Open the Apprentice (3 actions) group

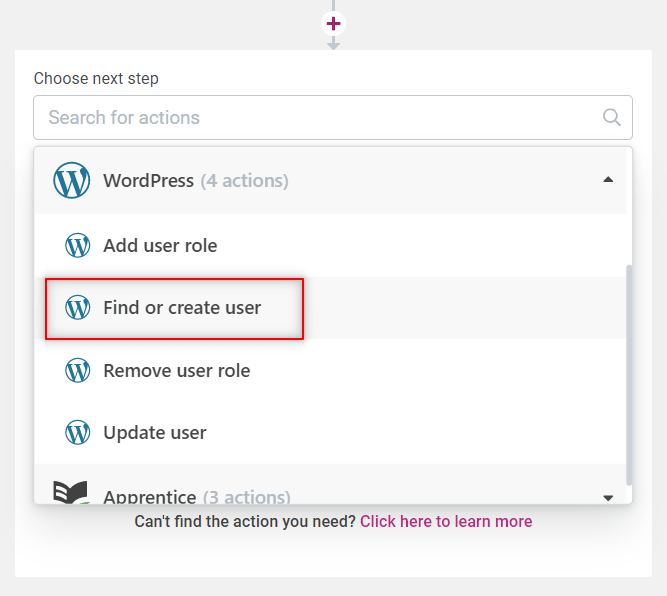click(330, 485)
